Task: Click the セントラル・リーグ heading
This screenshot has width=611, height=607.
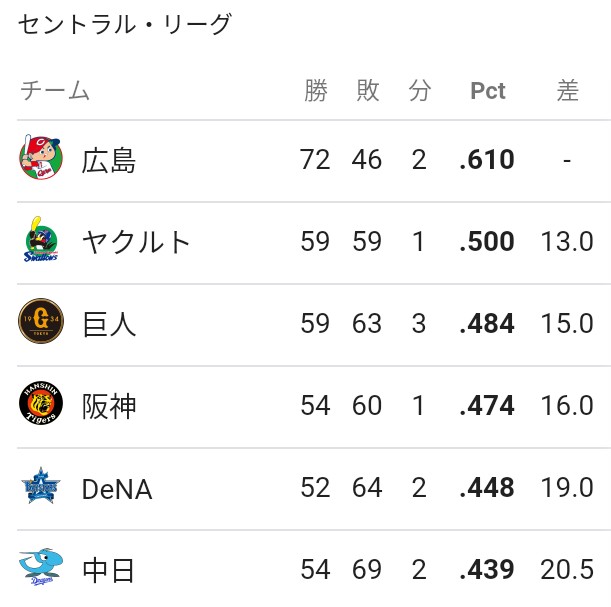Action: (x=125, y=24)
